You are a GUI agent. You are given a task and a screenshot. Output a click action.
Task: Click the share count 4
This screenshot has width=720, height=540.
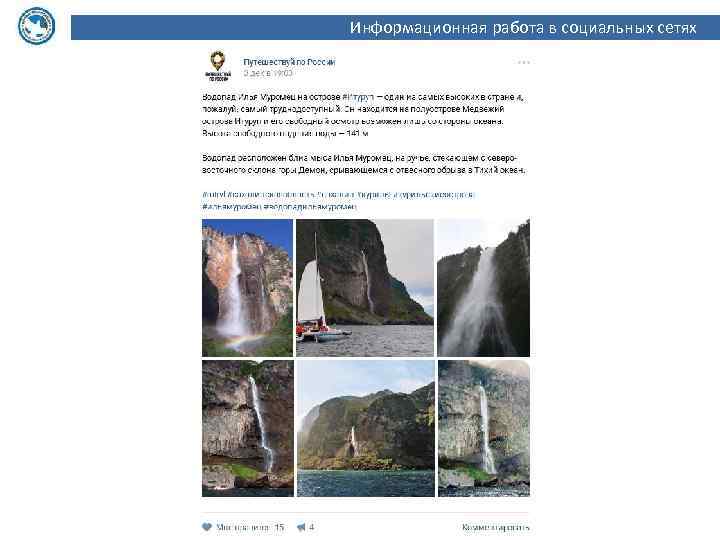[x=311, y=527]
